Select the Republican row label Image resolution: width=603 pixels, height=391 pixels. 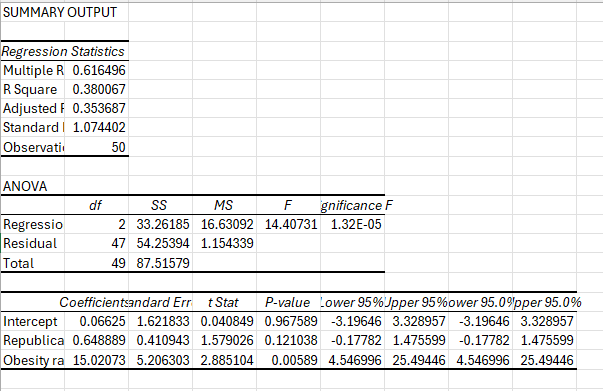(33, 340)
